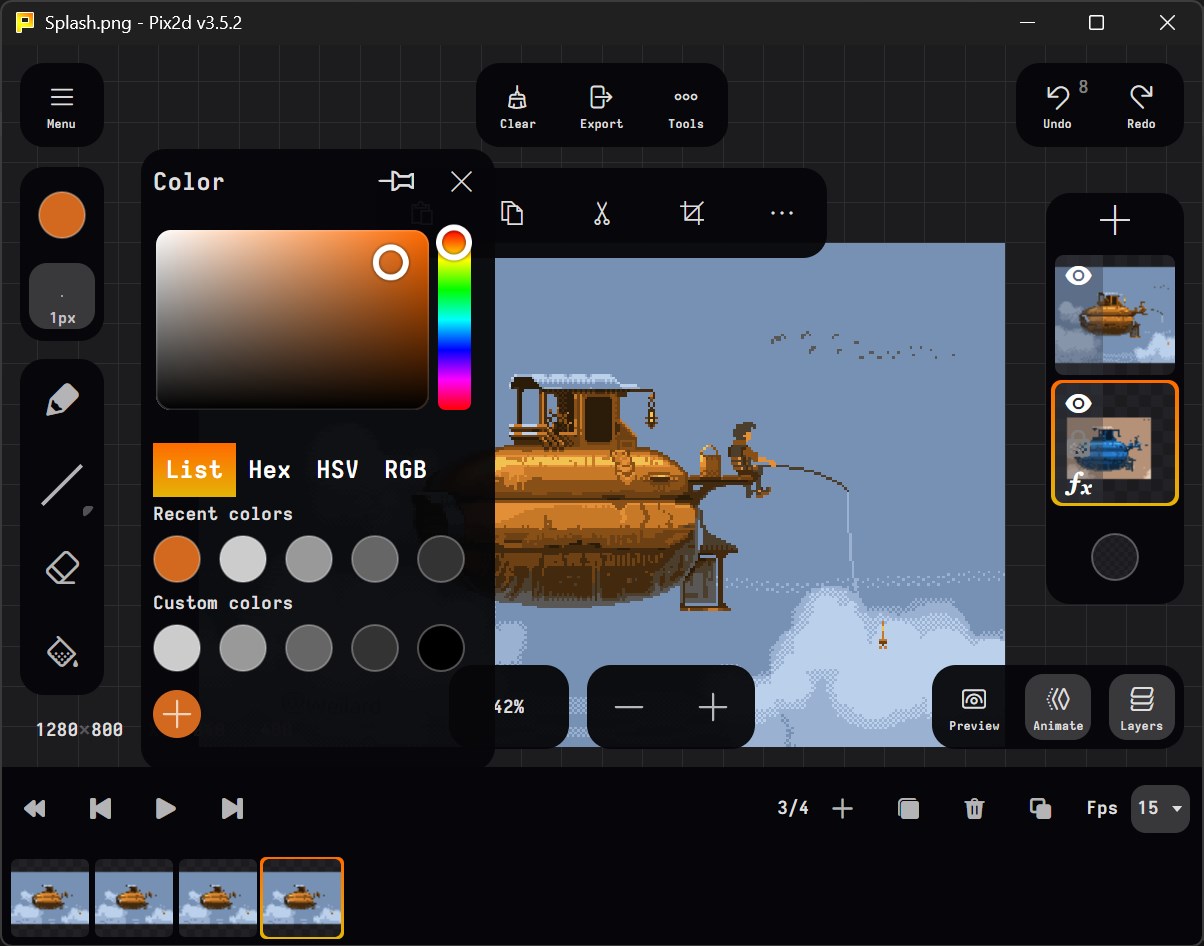
Task: Pick the darkest gray recent color
Action: [441, 559]
